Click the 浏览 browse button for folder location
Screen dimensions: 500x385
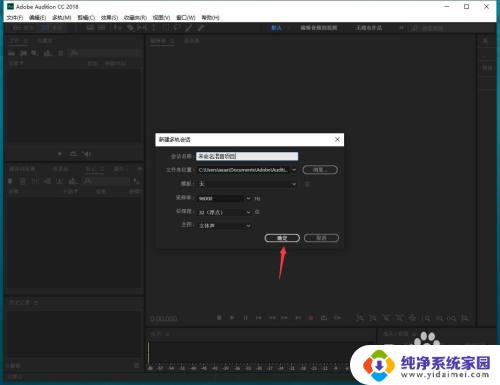pos(320,170)
